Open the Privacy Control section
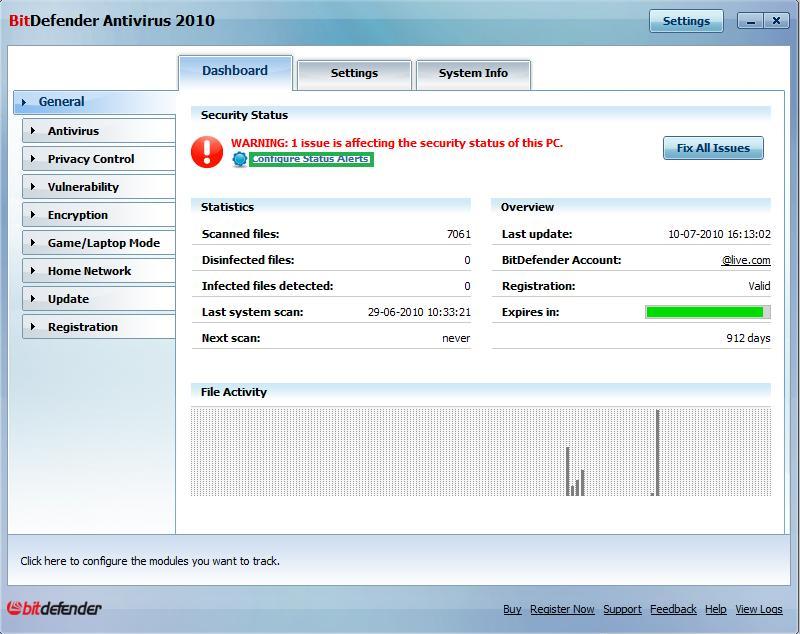 point(99,159)
